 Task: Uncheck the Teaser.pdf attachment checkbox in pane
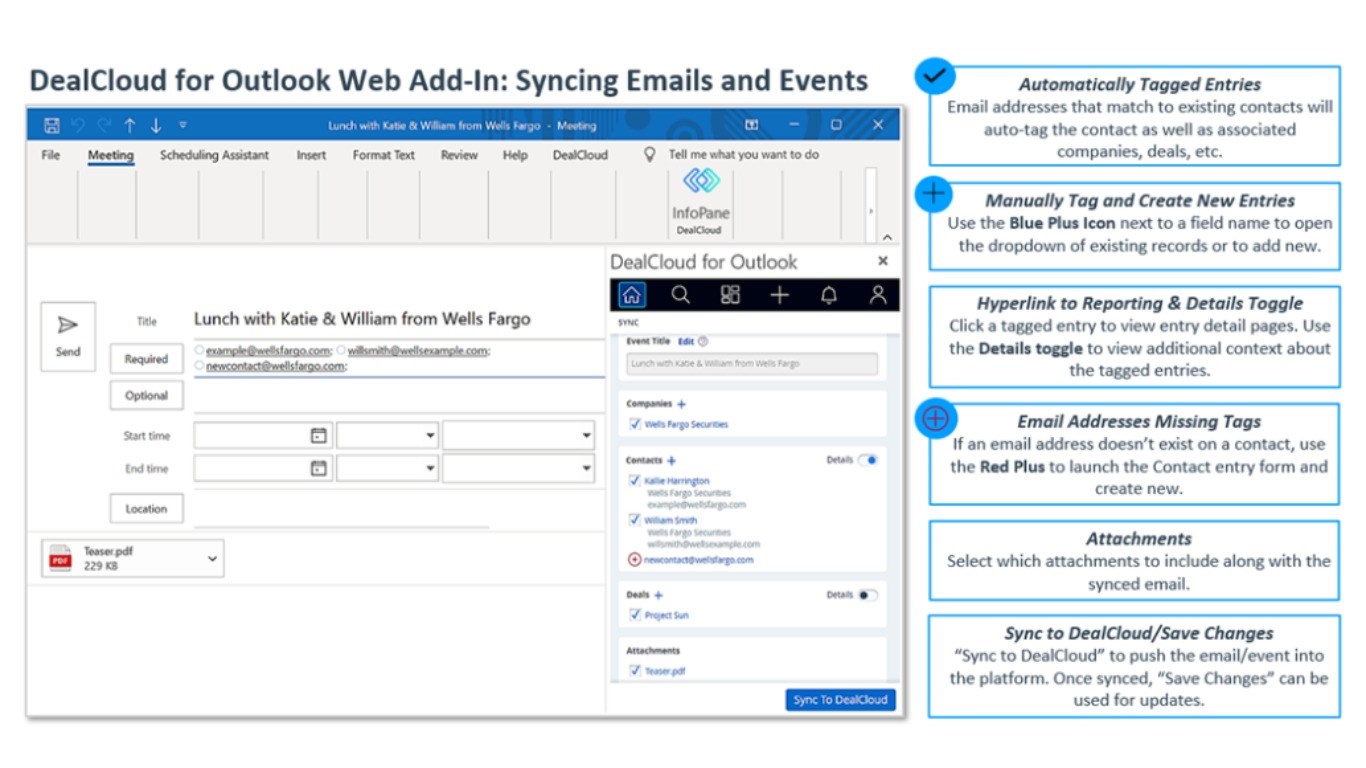(x=635, y=671)
